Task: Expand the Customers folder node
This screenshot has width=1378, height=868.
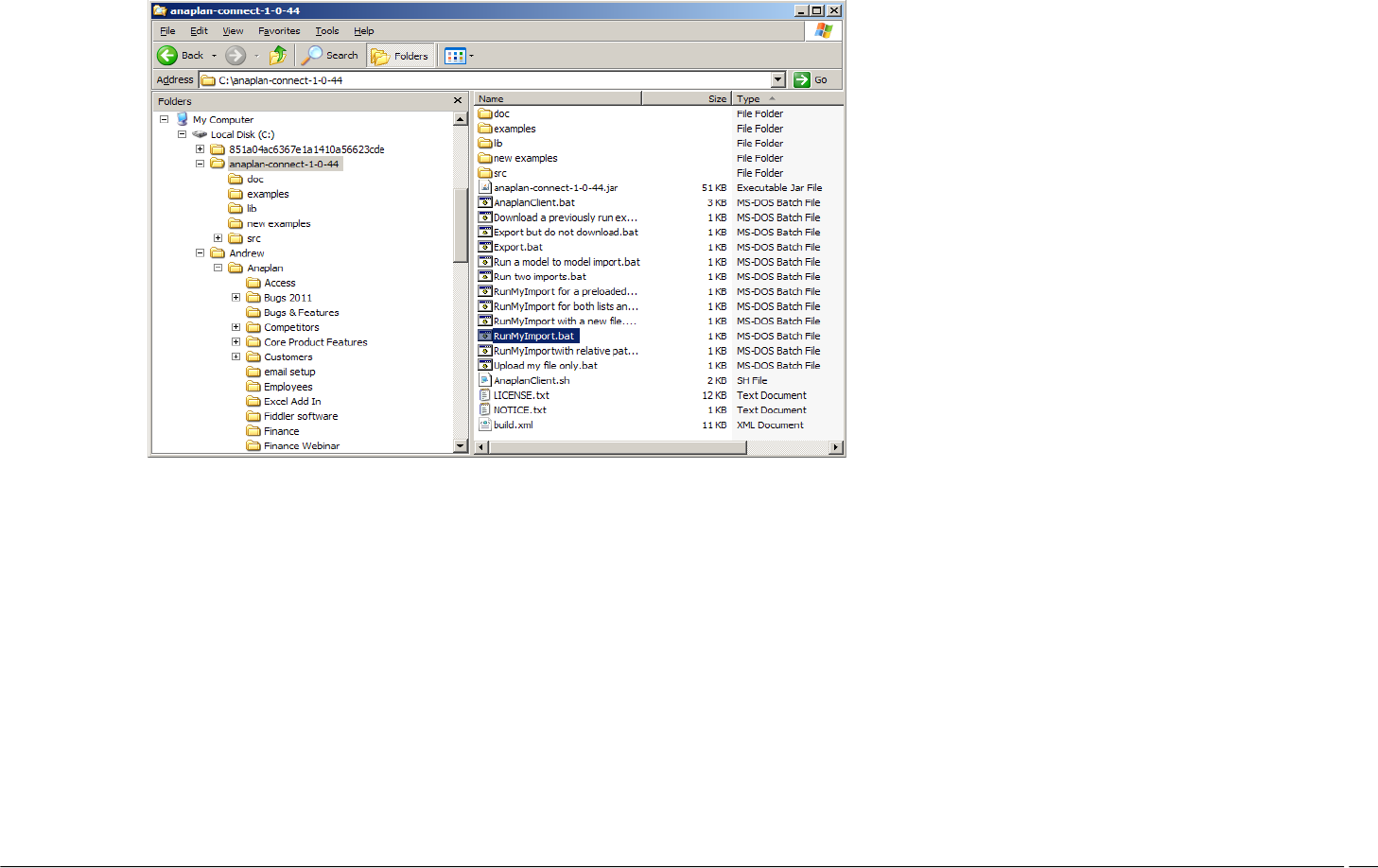Action: 235,356
